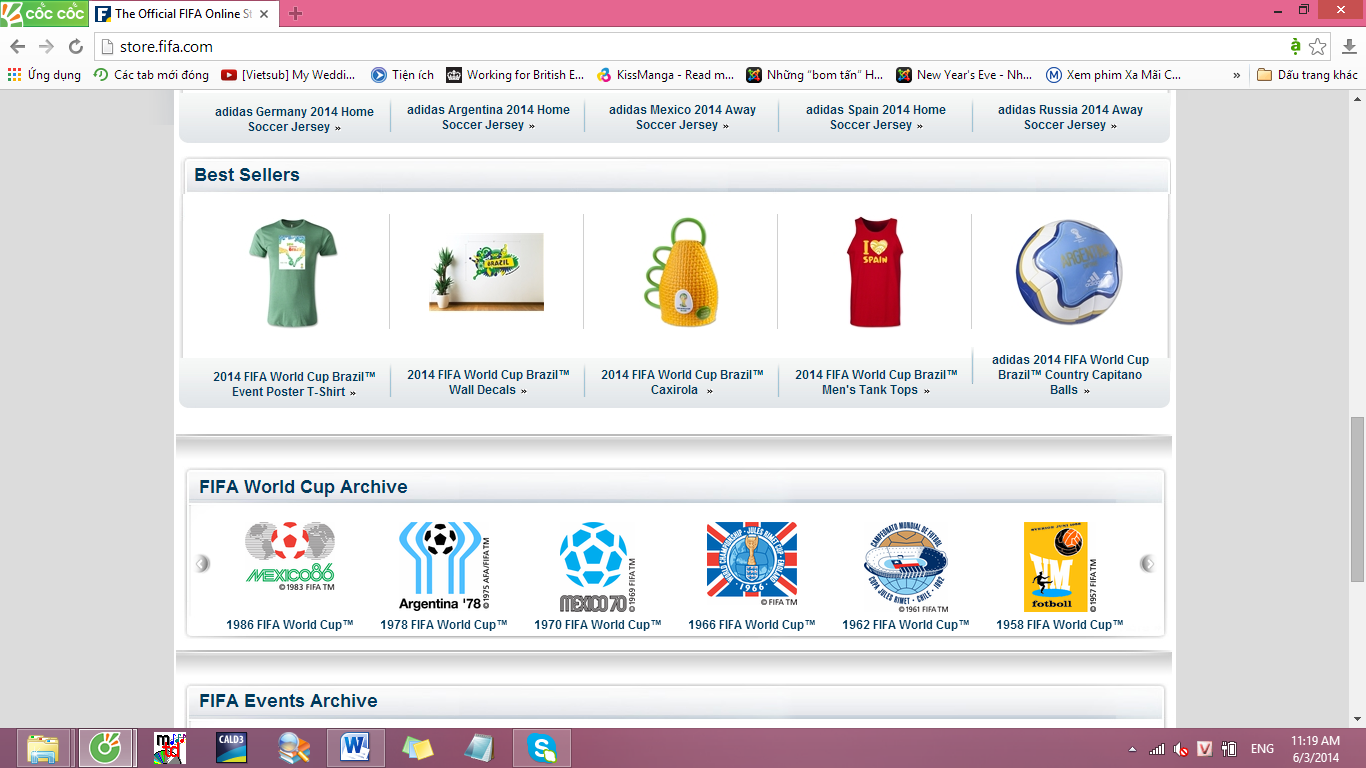Open the Những "bom tấn" H... bookmark
Image resolution: width=1366 pixels, height=768 pixels.
coord(815,75)
